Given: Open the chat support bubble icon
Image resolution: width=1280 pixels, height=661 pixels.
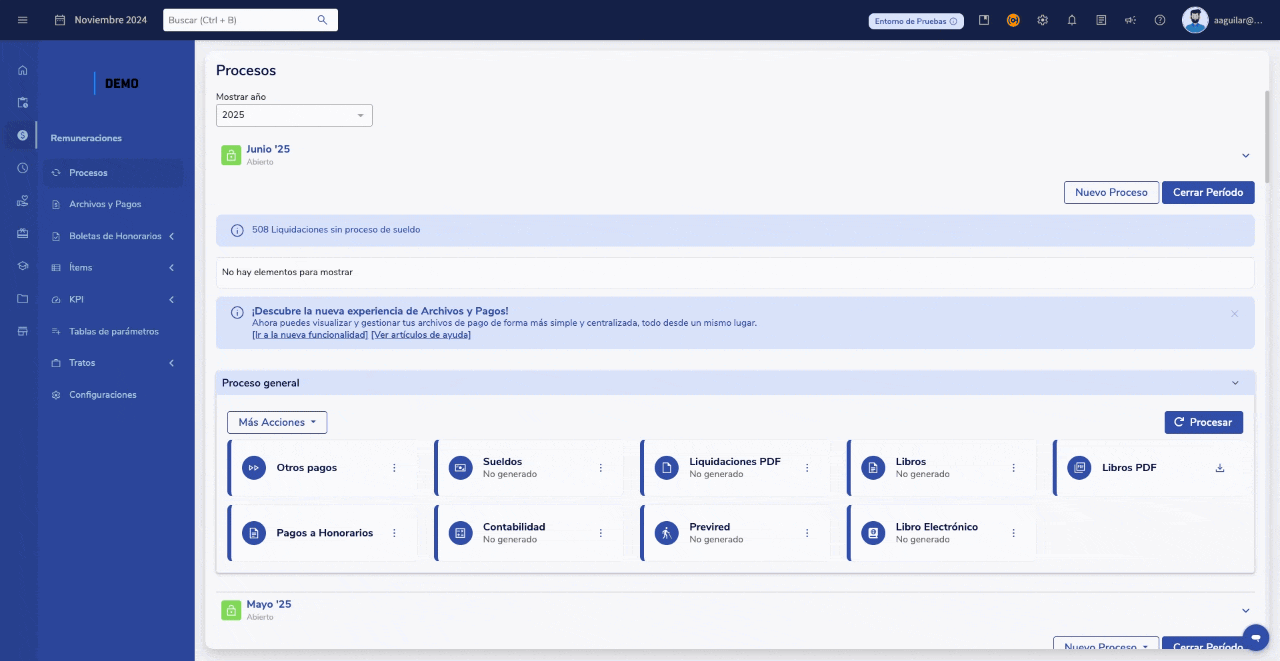Looking at the screenshot, I should pyautogui.click(x=1255, y=637).
